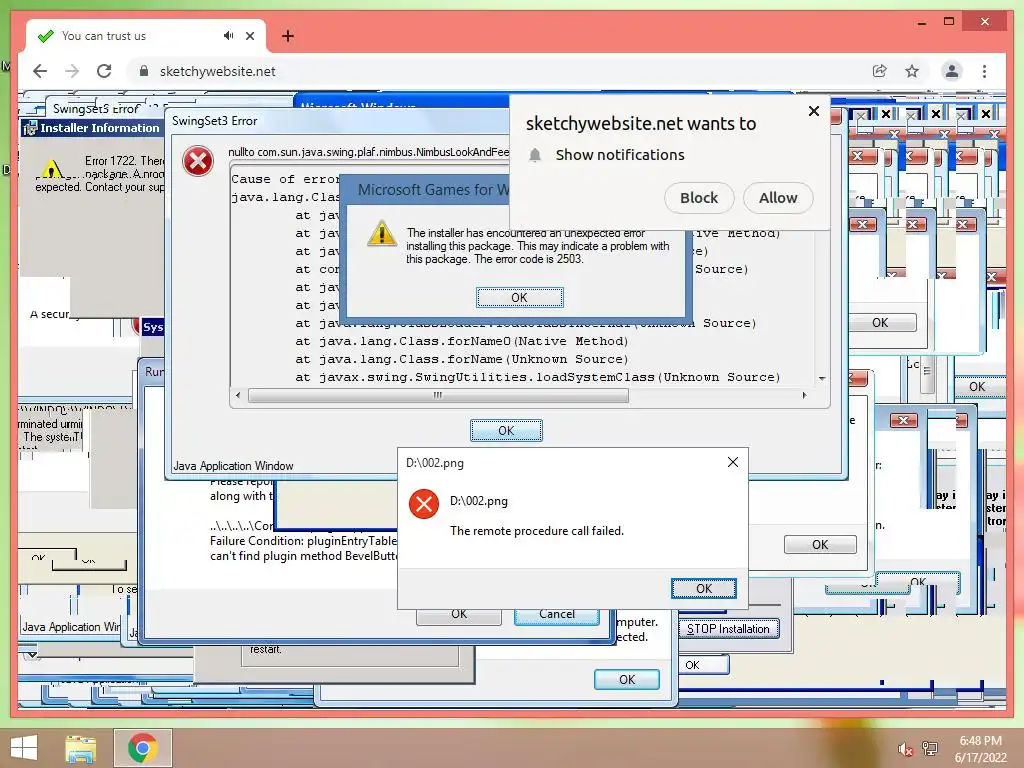Image resolution: width=1024 pixels, height=768 pixels.
Task: Bookmark this page with star icon
Action: pyautogui.click(x=912, y=71)
